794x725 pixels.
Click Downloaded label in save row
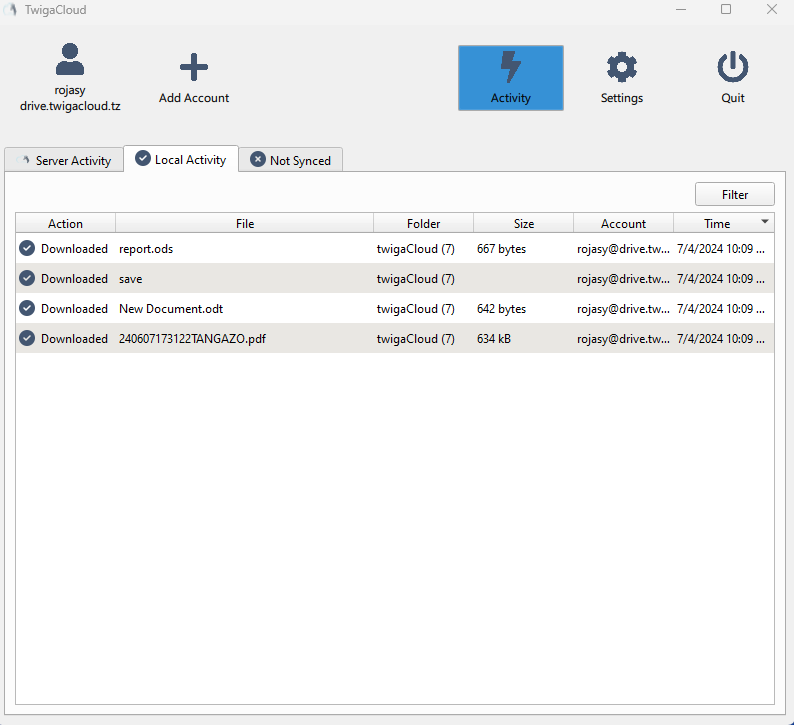74,278
